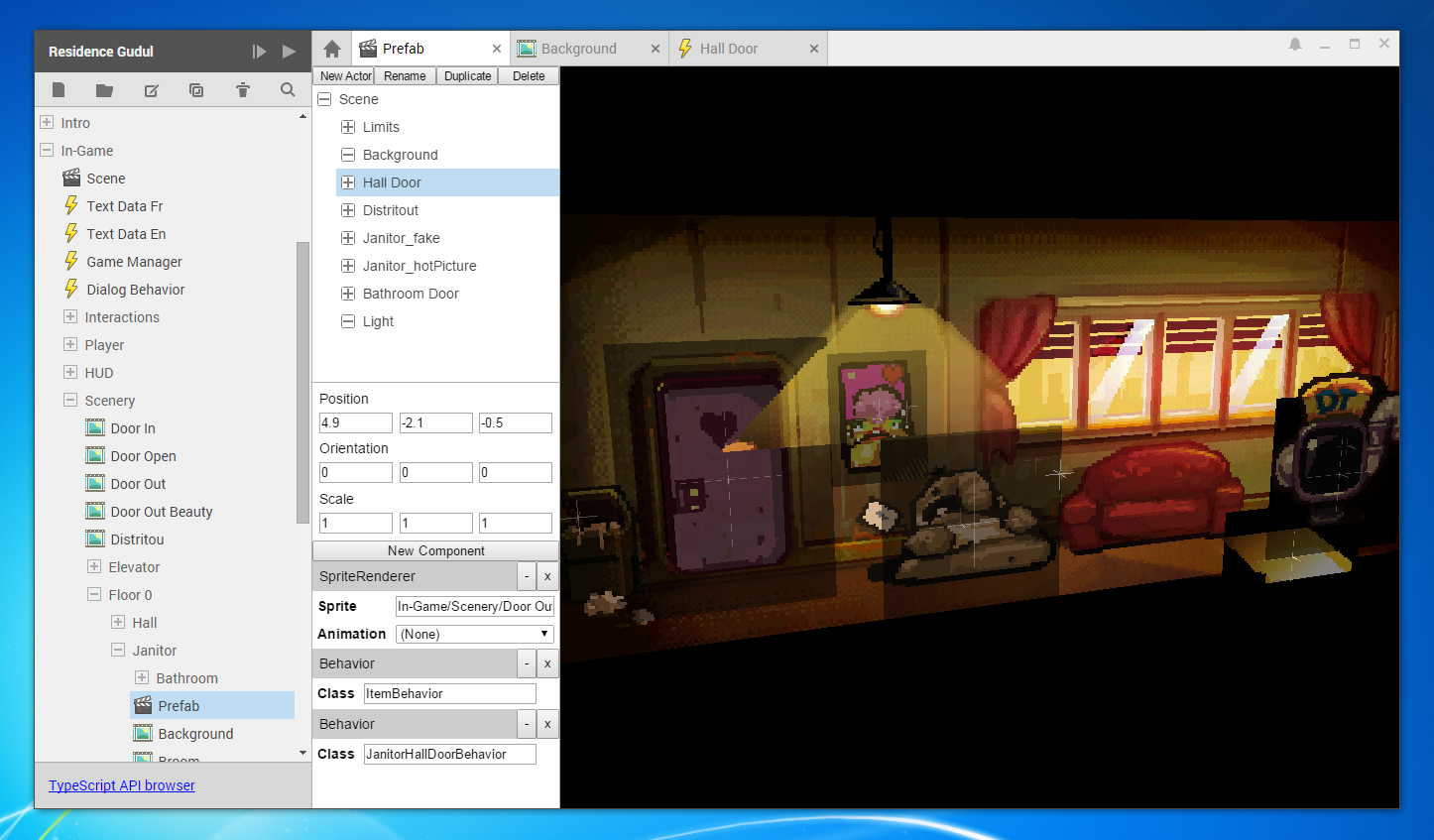Select the Hall Door actor
This screenshot has width=1434, height=840.
click(x=448, y=182)
